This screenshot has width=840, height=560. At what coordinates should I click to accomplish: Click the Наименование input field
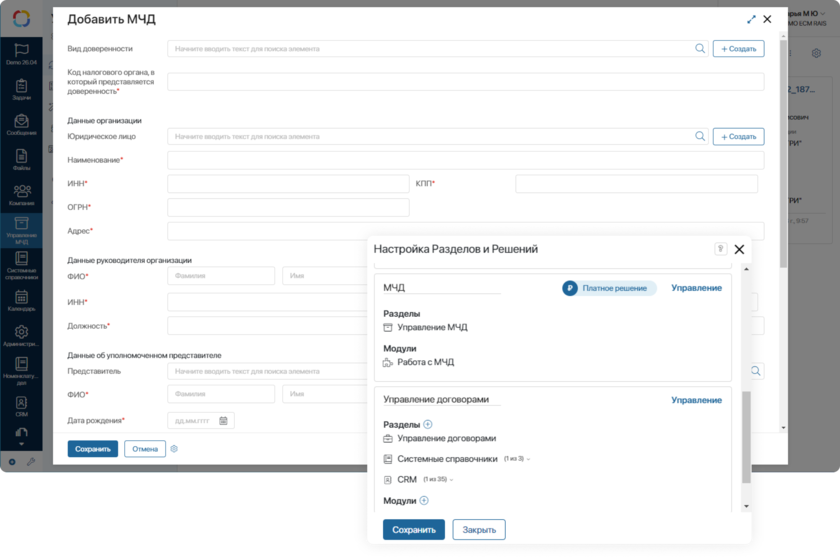coord(465,160)
